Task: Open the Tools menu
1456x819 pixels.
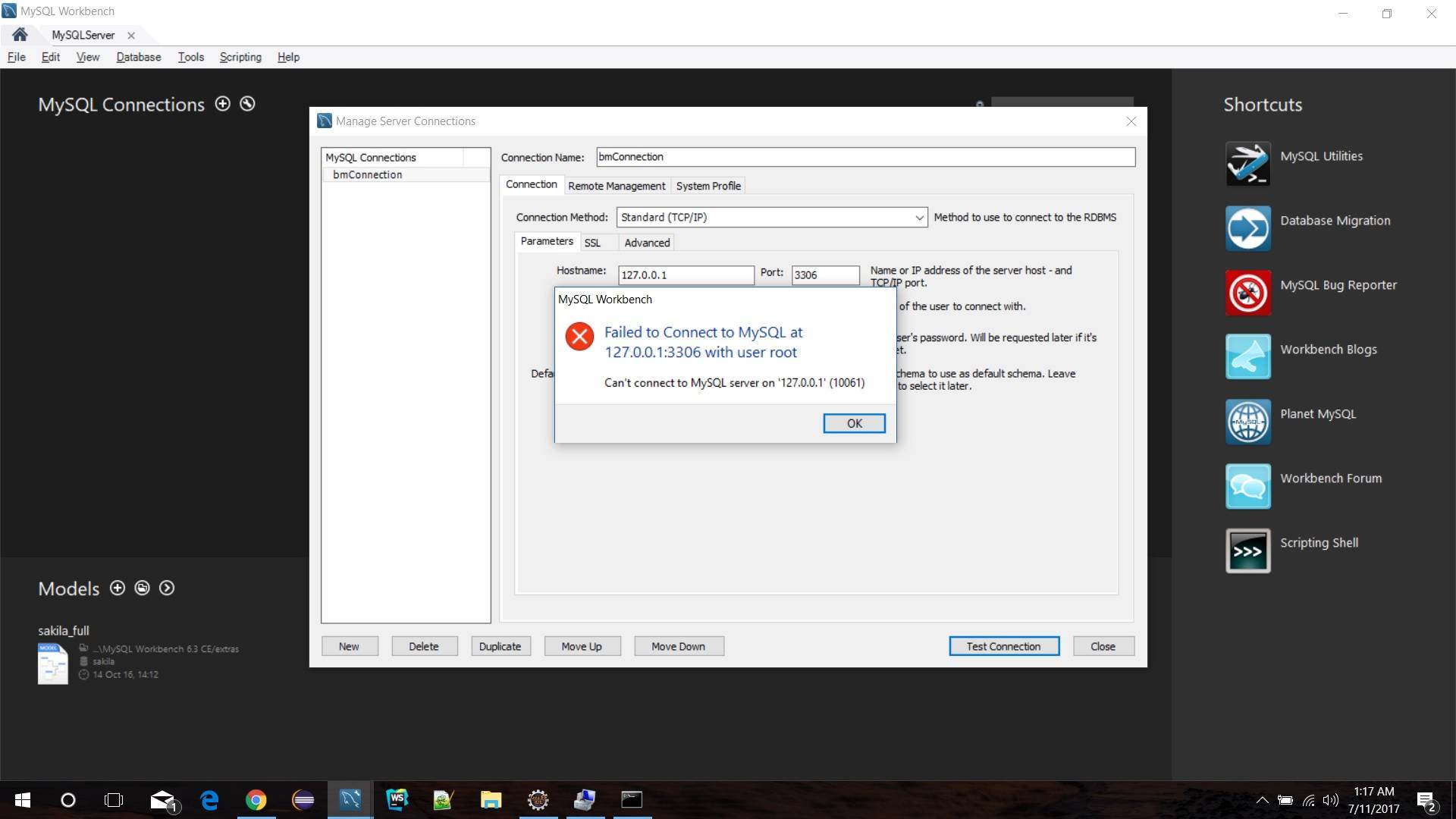Action: tap(191, 57)
